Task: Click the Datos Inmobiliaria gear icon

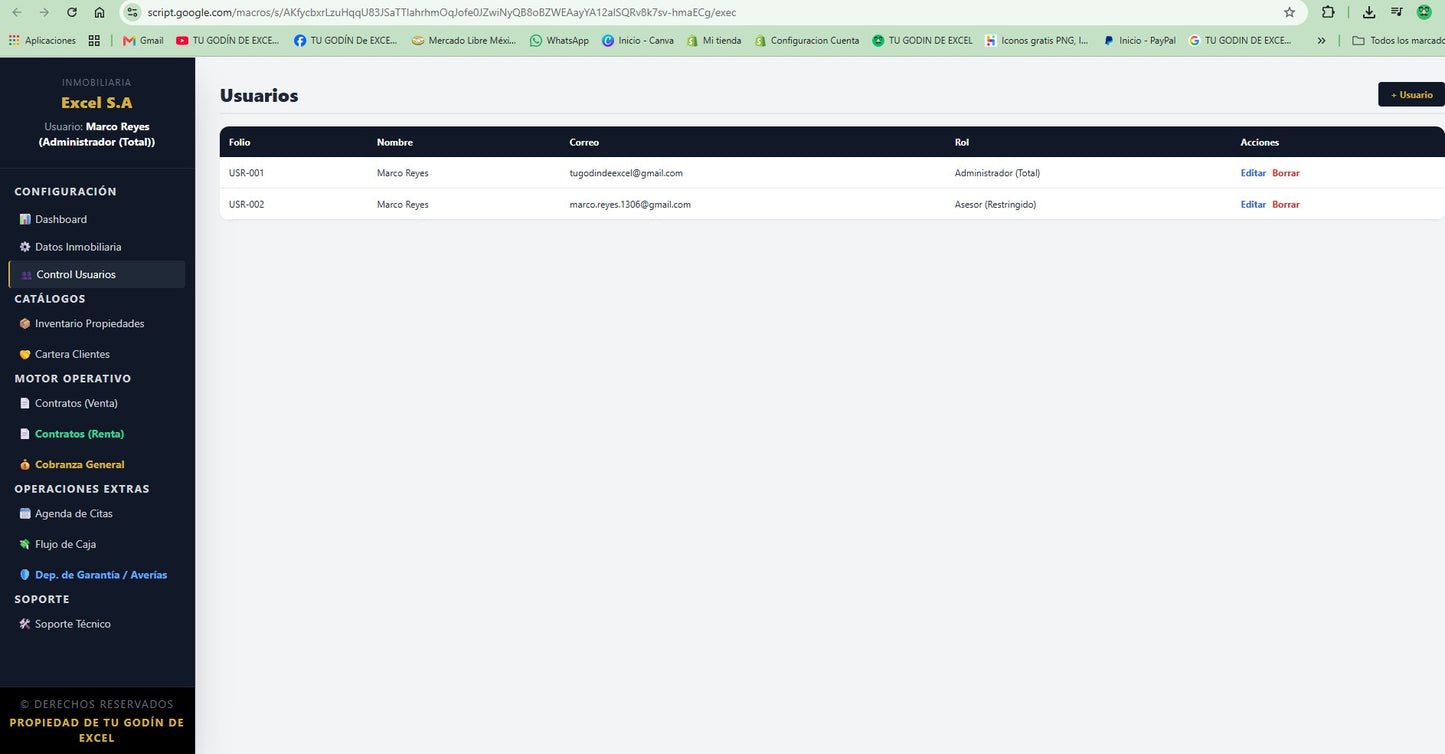Action: click(x=25, y=246)
